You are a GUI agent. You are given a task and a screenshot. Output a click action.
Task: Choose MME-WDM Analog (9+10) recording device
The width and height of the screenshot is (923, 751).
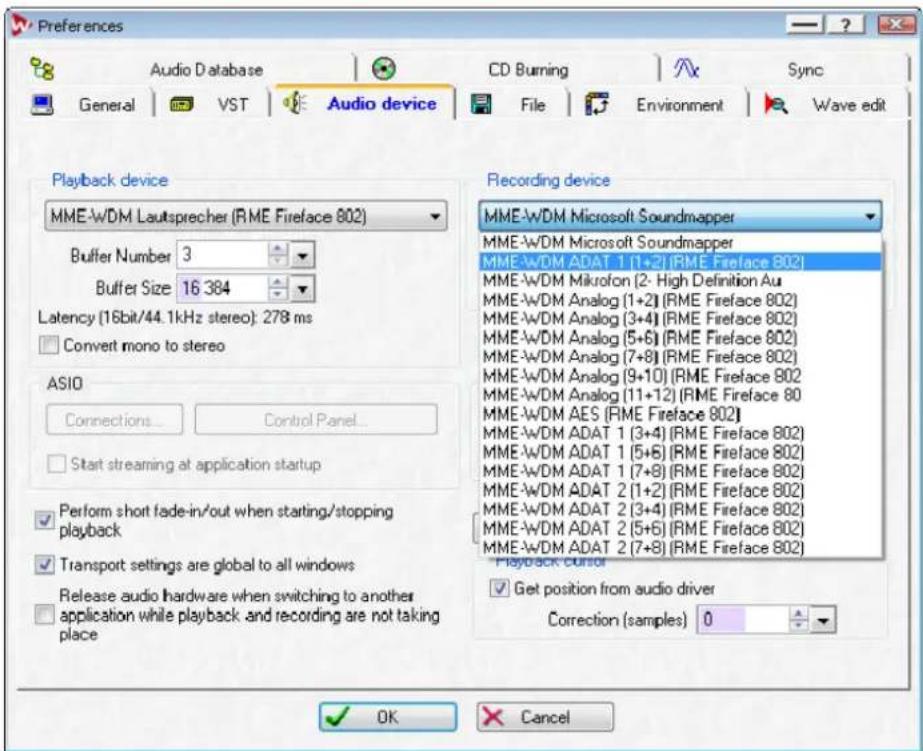click(x=681, y=376)
